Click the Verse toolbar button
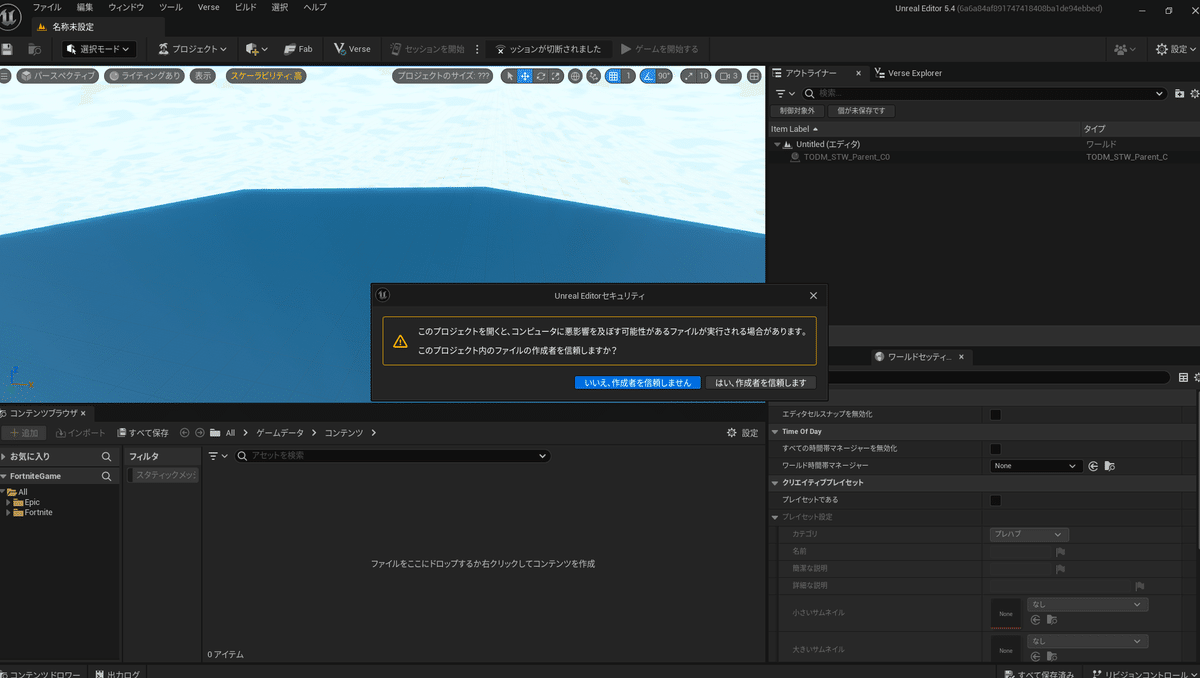Image resolution: width=1200 pixels, height=678 pixels. click(352, 49)
